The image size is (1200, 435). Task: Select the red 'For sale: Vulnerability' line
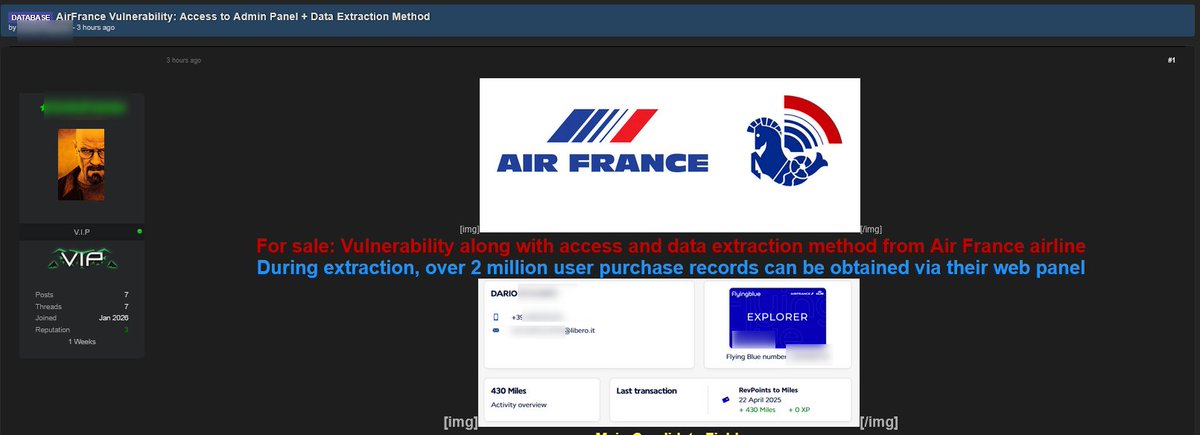pyautogui.click(x=671, y=246)
